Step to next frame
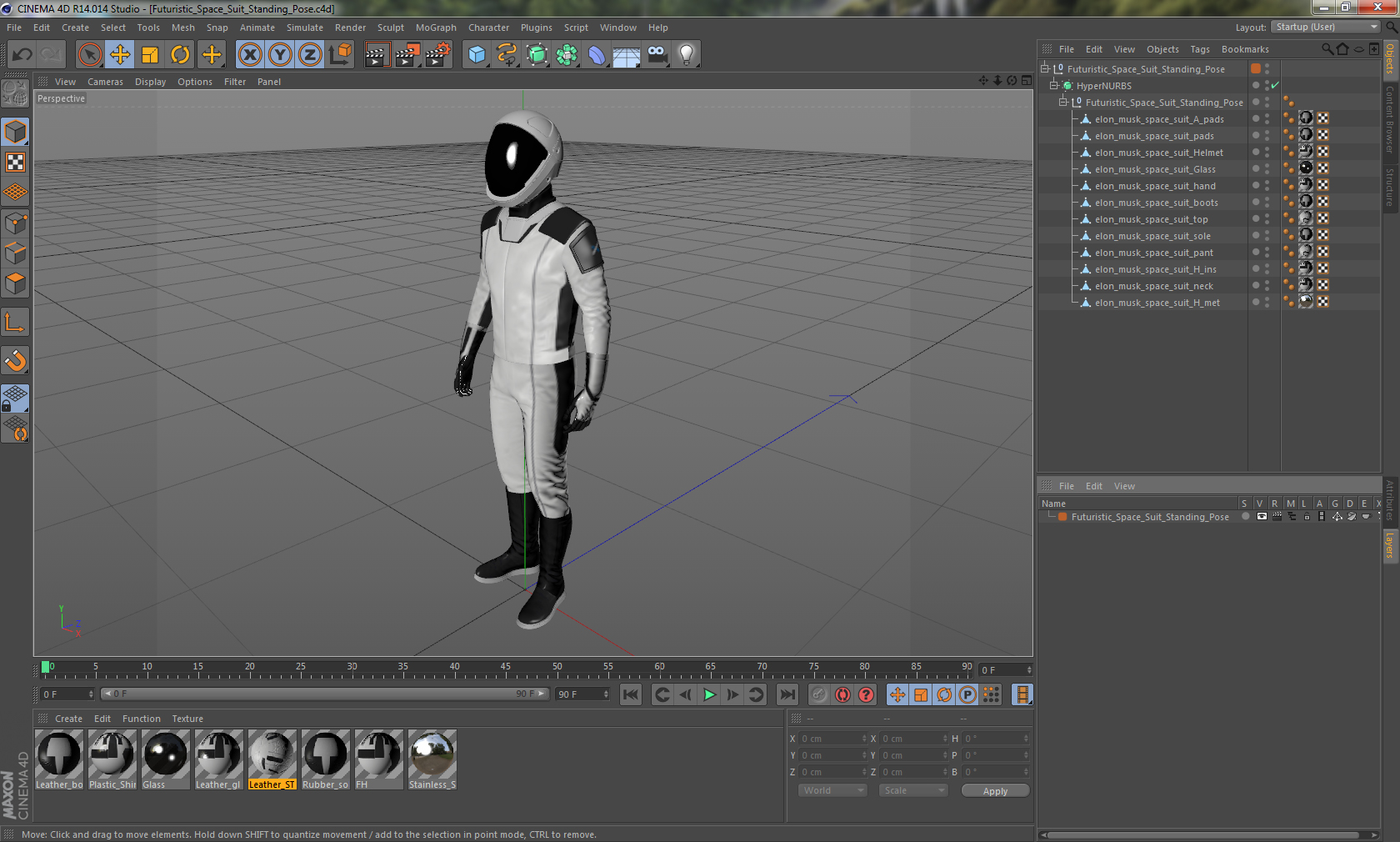The height and width of the screenshot is (842, 1400). tap(732, 694)
